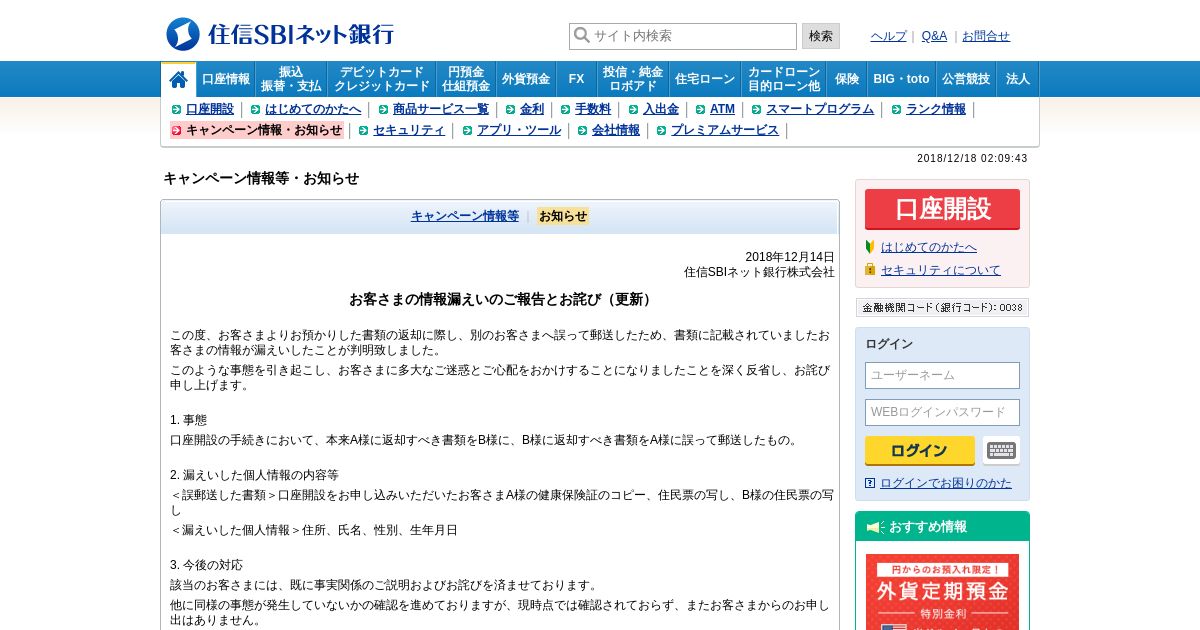Click the 2018年12月14日 date text

coord(790,257)
